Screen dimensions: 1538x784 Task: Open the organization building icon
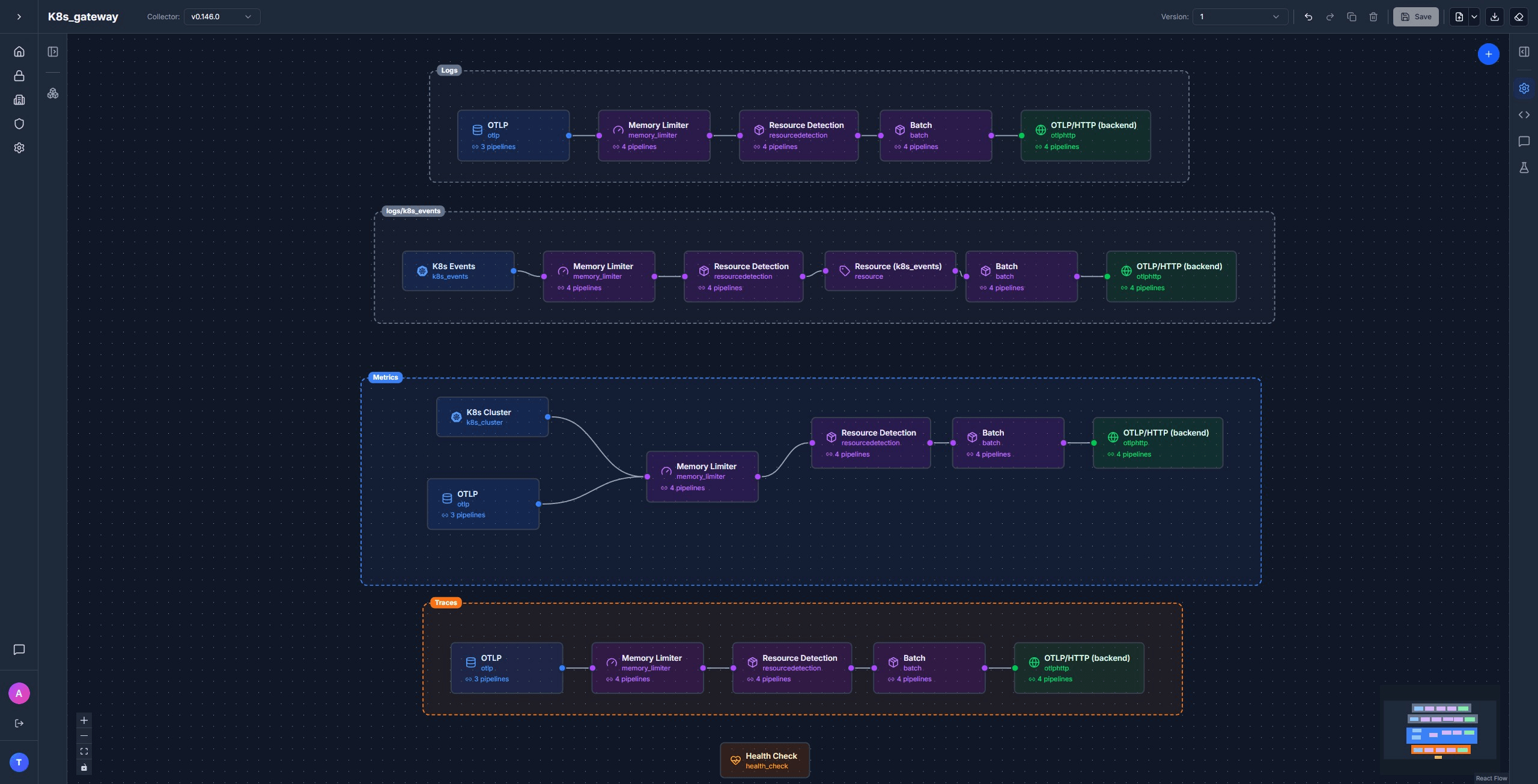(19, 100)
